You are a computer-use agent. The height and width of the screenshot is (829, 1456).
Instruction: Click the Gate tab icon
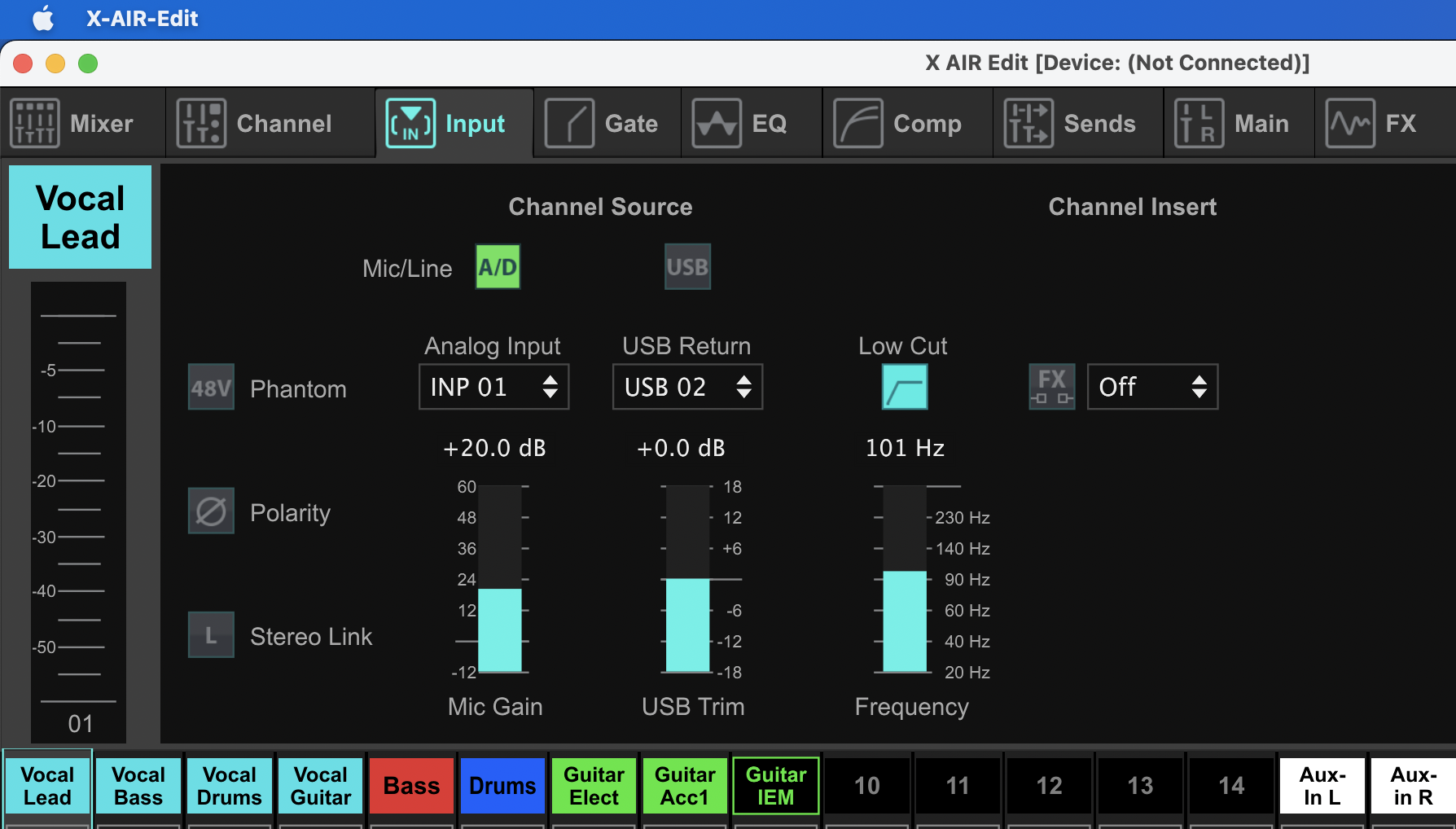coord(569,123)
